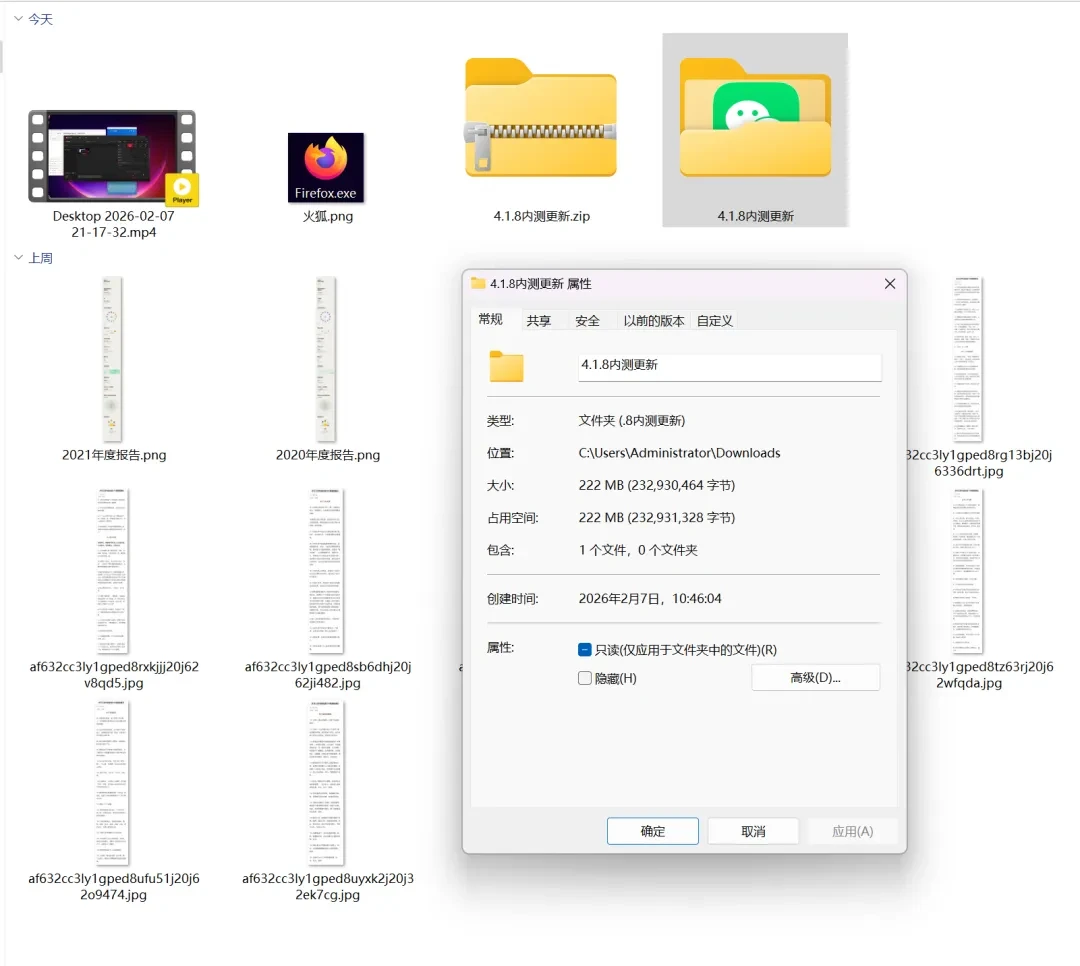Click the 2020年度报告.png file name label
This screenshot has width=1080, height=966.
(x=328, y=455)
